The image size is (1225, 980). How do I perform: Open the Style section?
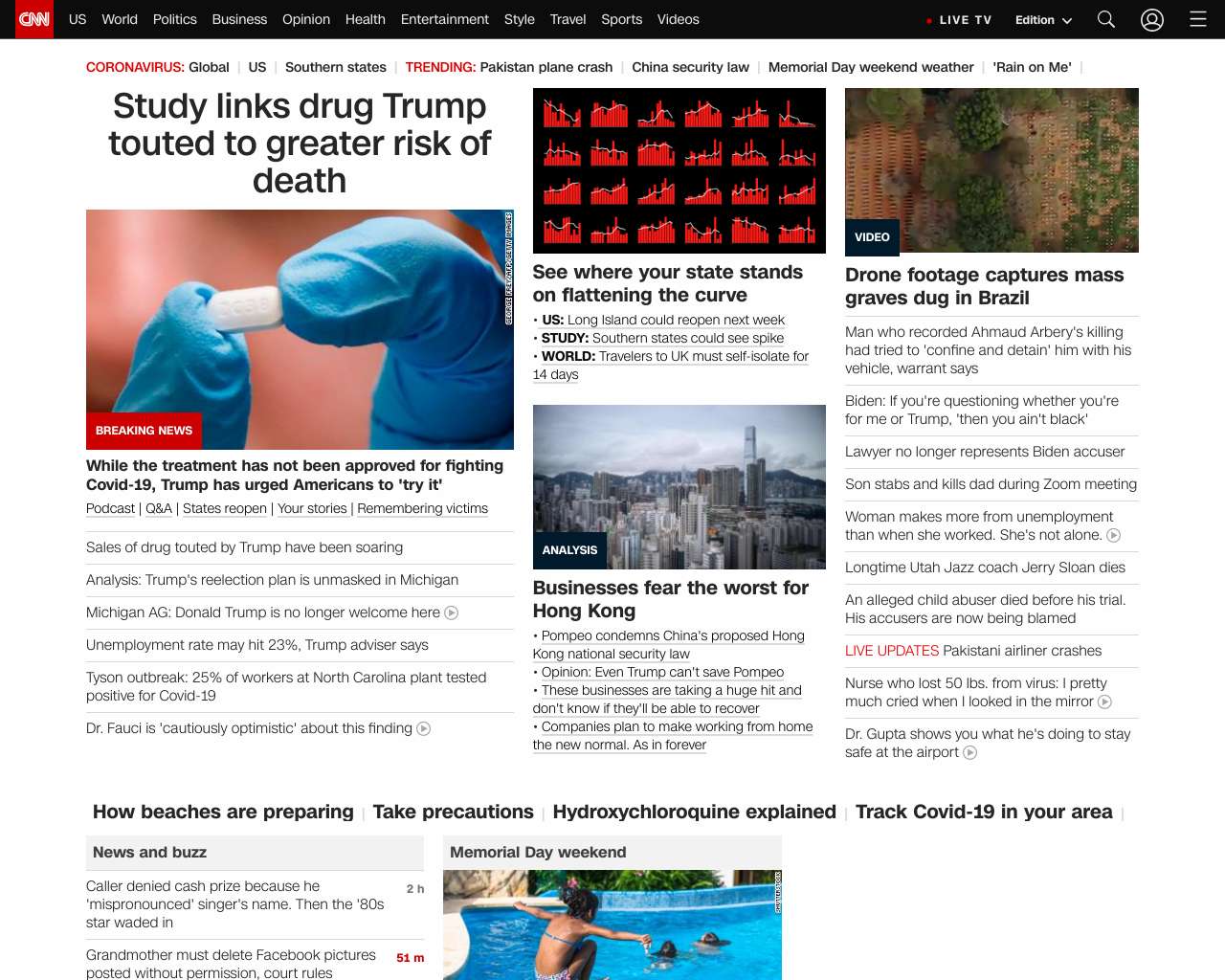pos(520,19)
